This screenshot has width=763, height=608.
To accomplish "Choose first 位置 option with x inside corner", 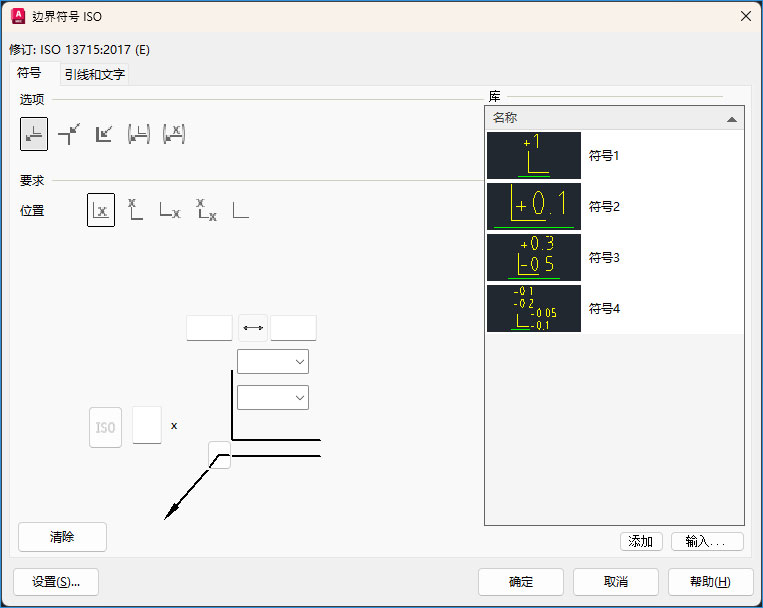I will click(x=100, y=210).
